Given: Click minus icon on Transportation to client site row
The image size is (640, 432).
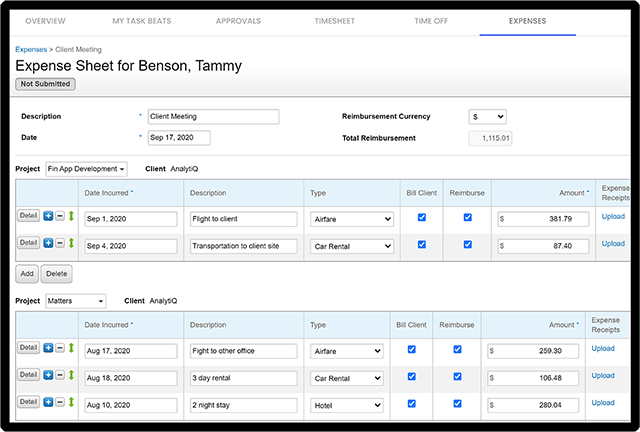Looking at the screenshot, I should coord(60,243).
